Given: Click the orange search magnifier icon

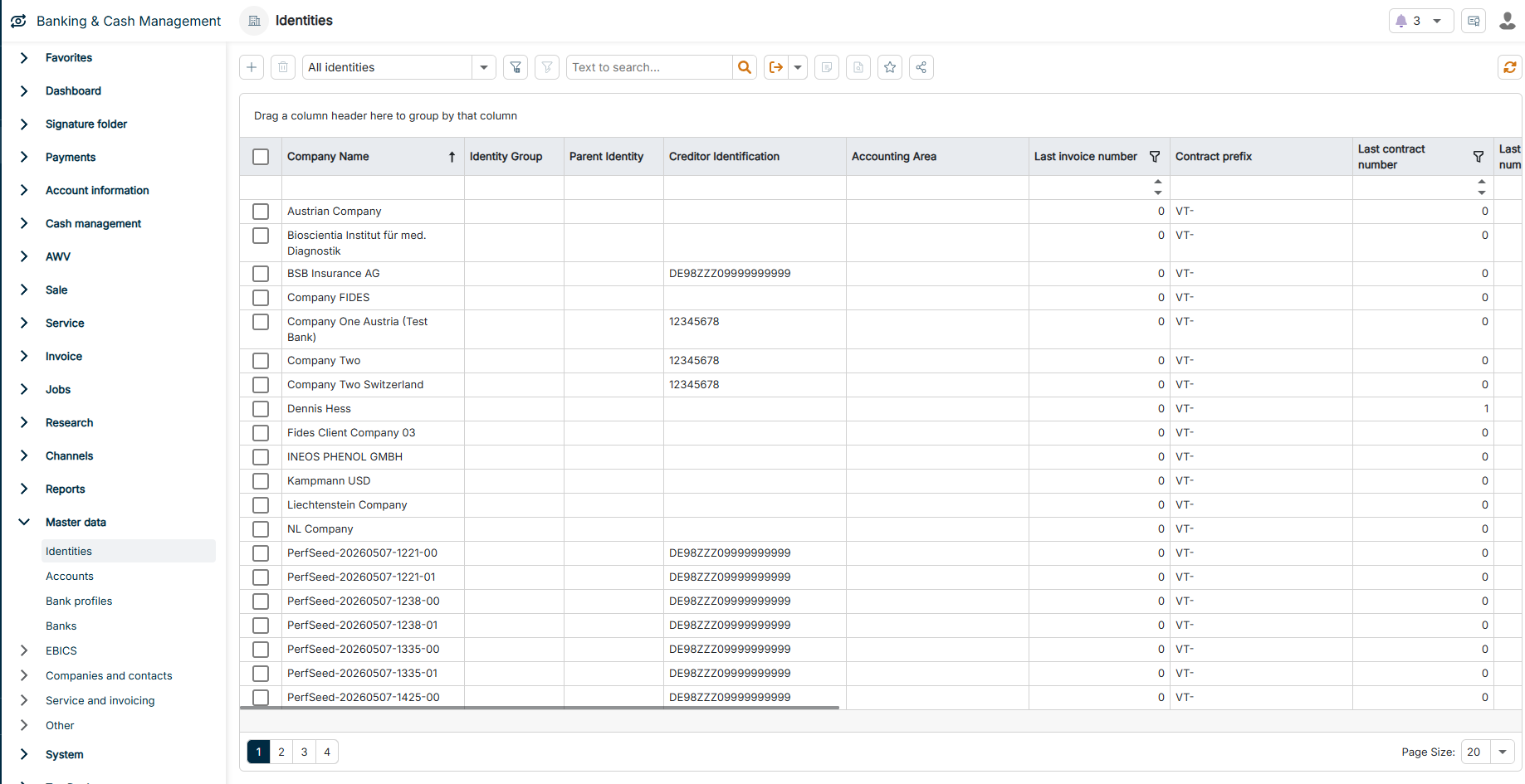Looking at the screenshot, I should pos(745,67).
